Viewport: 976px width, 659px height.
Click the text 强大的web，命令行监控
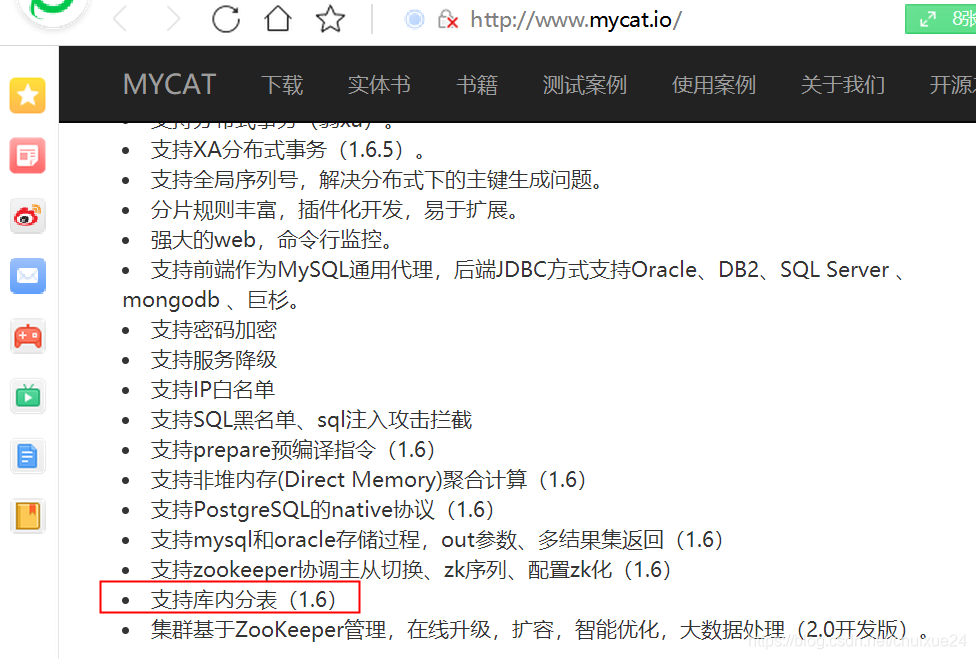pyautogui.click(x=272, y=240)
